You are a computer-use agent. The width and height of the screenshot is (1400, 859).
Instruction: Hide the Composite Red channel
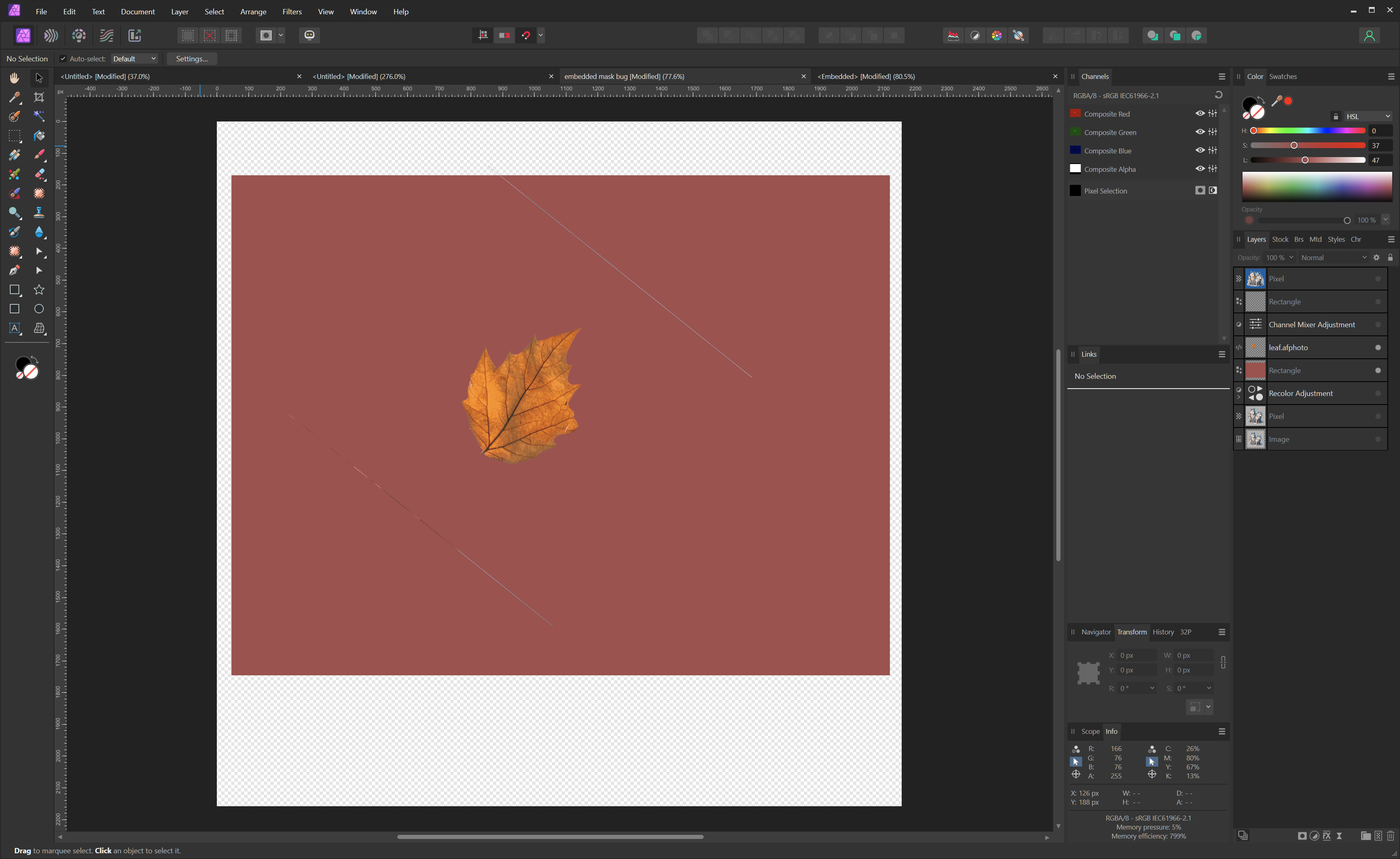pyautogui.click(x=1200, y=114)
